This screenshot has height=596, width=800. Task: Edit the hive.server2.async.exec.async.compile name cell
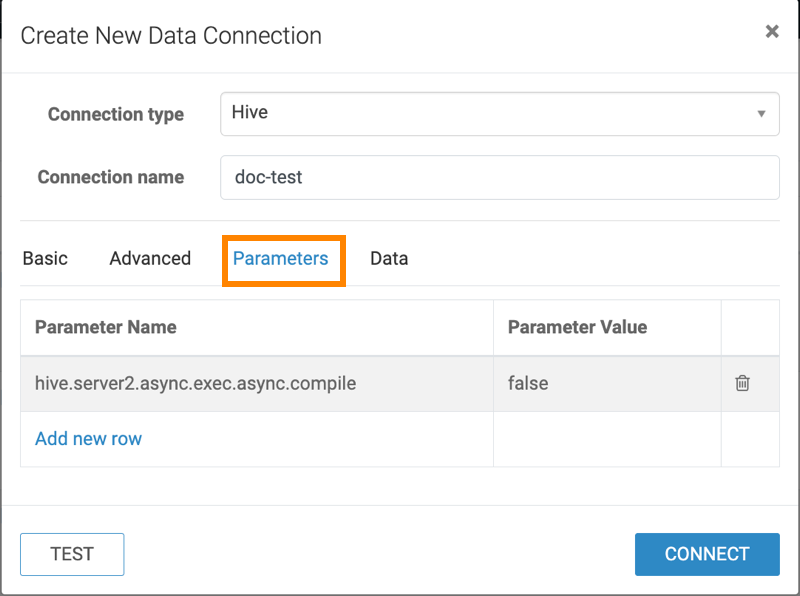[x=195, y=383]
